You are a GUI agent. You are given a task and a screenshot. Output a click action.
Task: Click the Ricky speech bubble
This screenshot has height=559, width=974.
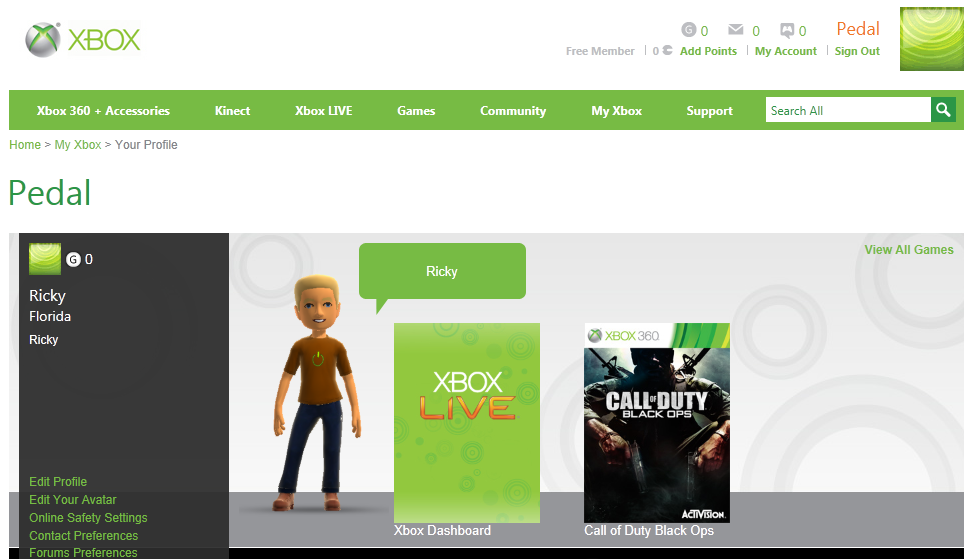coord(442,271)
